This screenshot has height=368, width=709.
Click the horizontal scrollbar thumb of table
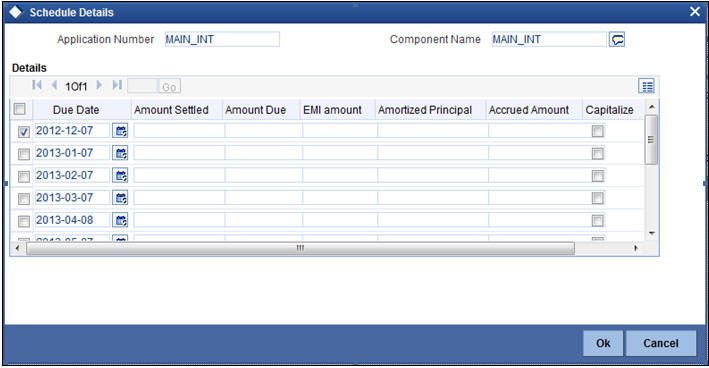tap(300, 248)
